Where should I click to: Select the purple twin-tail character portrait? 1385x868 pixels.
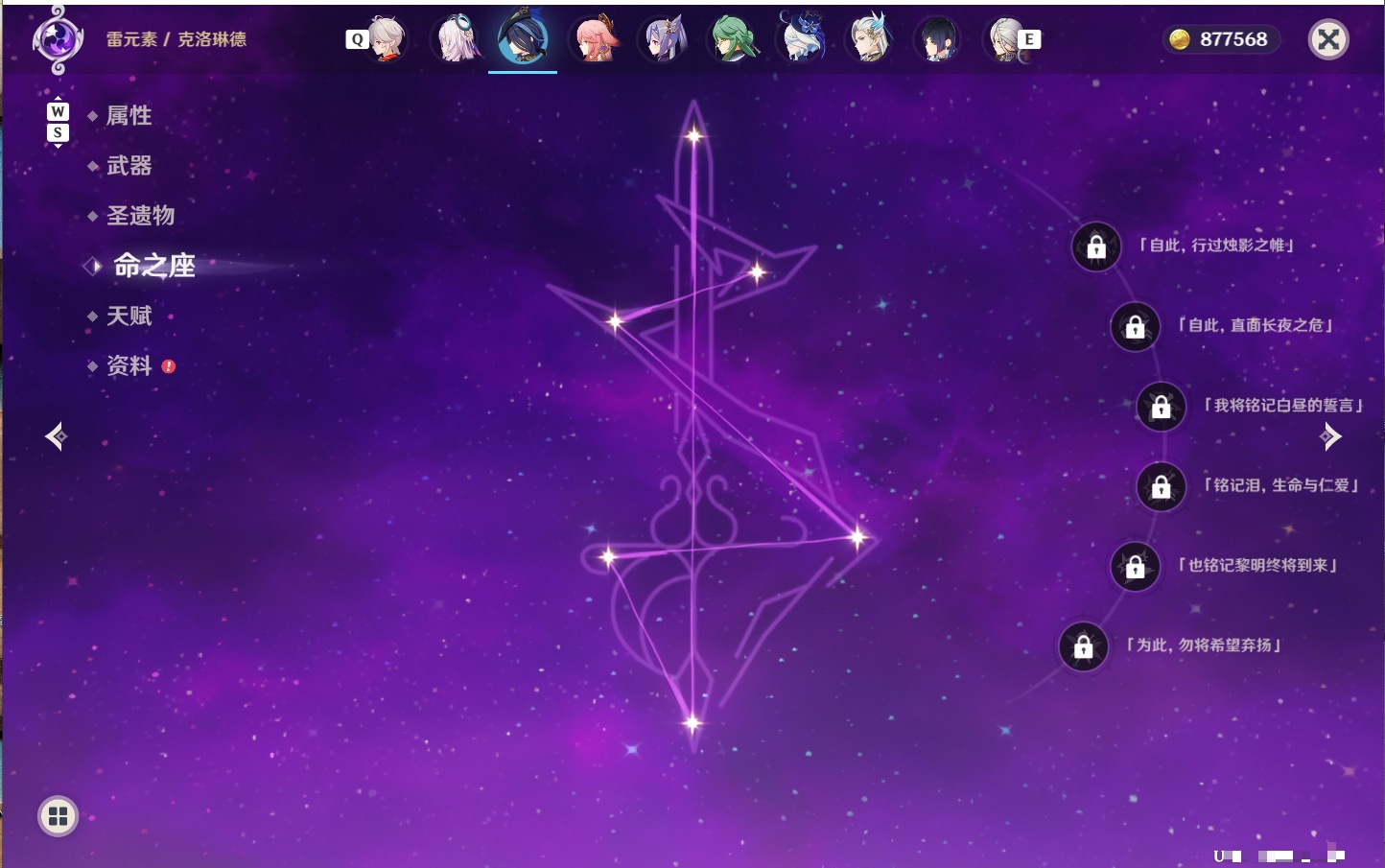664,39
